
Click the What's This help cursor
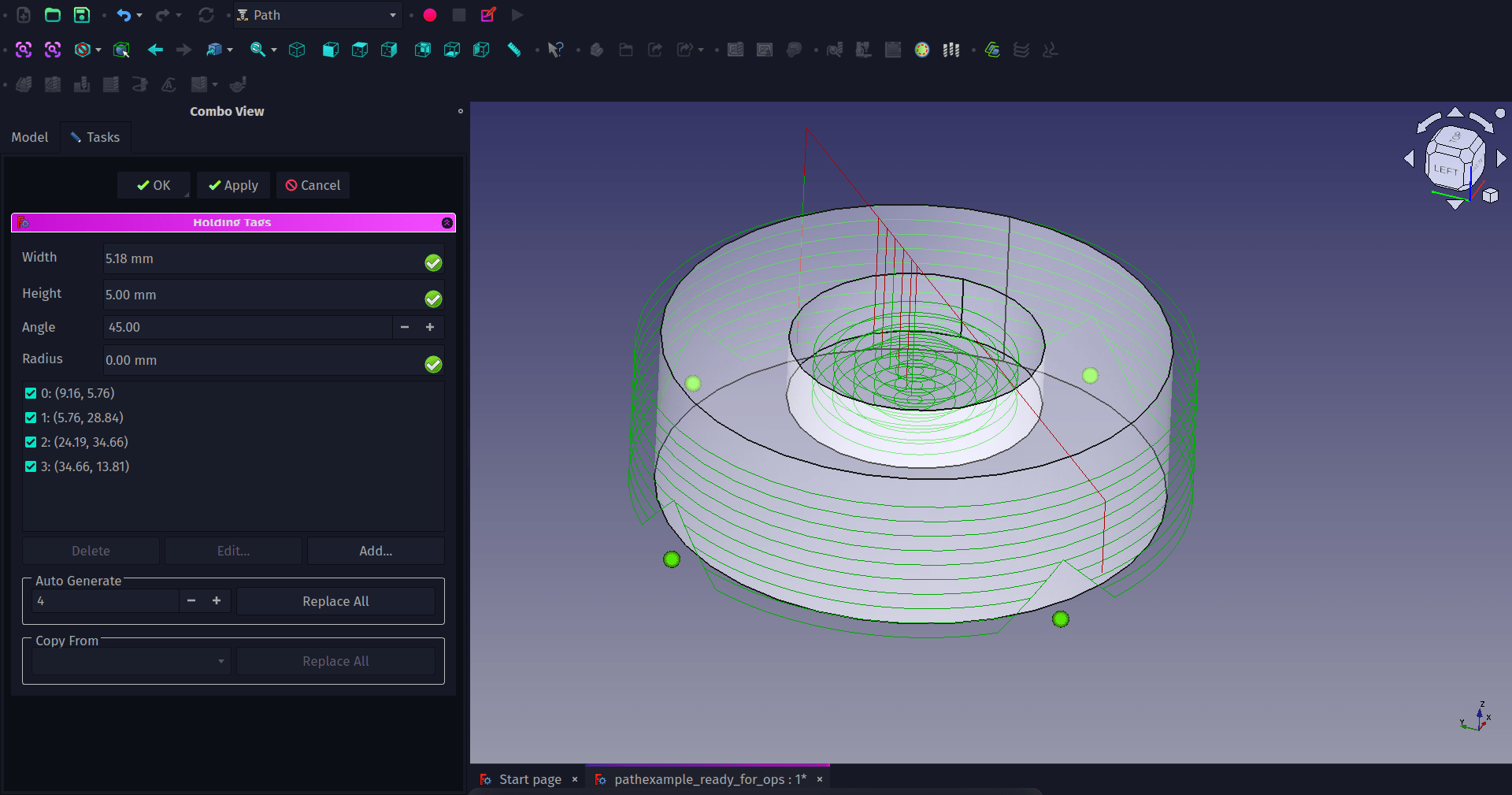(556, 50)
